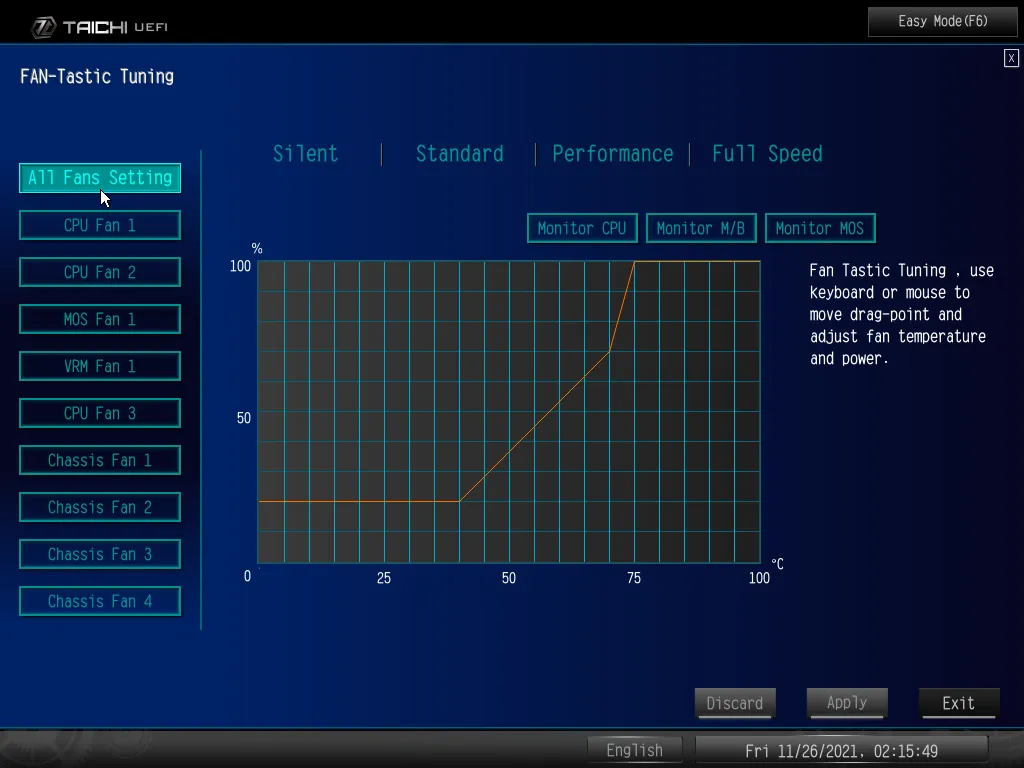Click the date and time display
The height and width of the screenshot is (768, 1024).
tap(842, 750)
